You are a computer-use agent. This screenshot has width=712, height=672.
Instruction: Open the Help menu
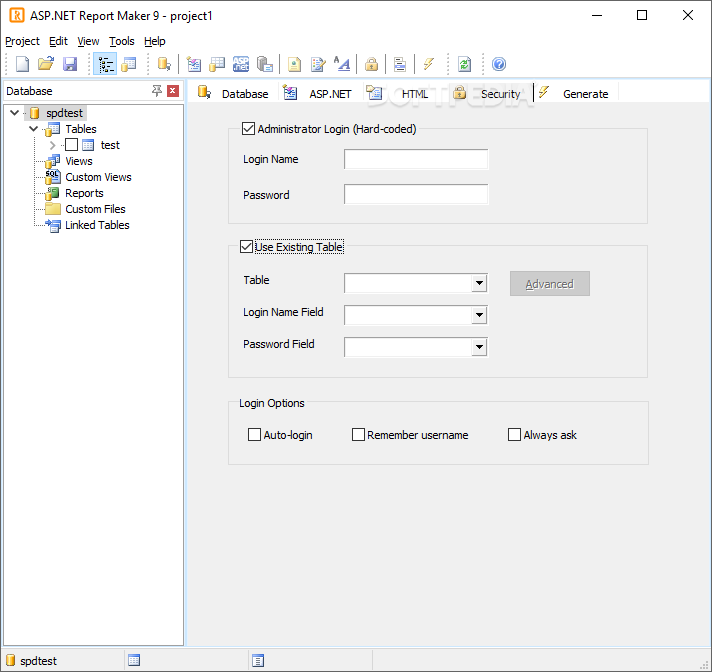coord(154,41)
